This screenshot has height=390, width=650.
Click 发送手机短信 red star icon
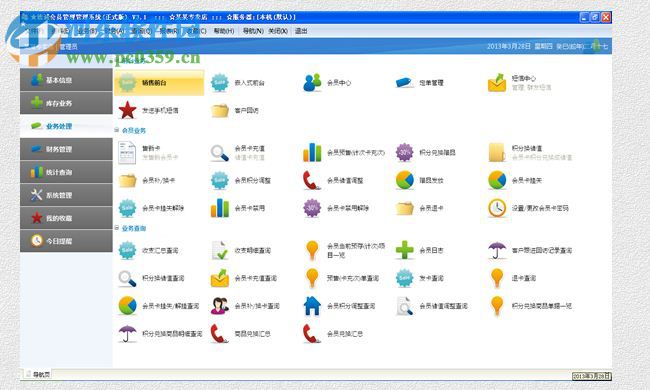127,110
